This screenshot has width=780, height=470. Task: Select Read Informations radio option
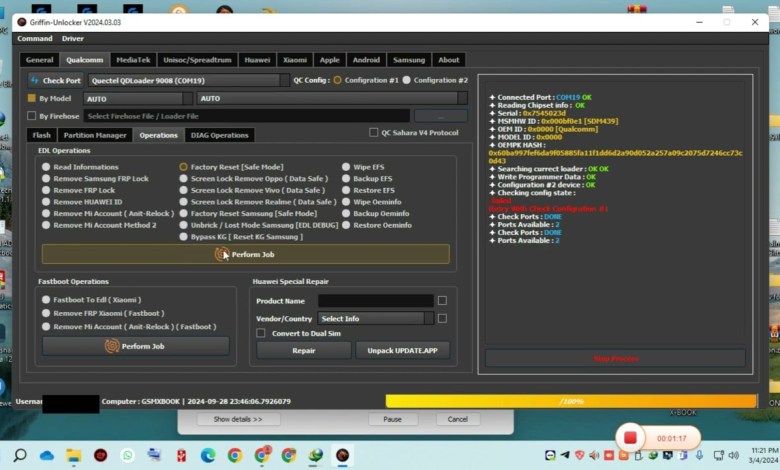[46, 167]
